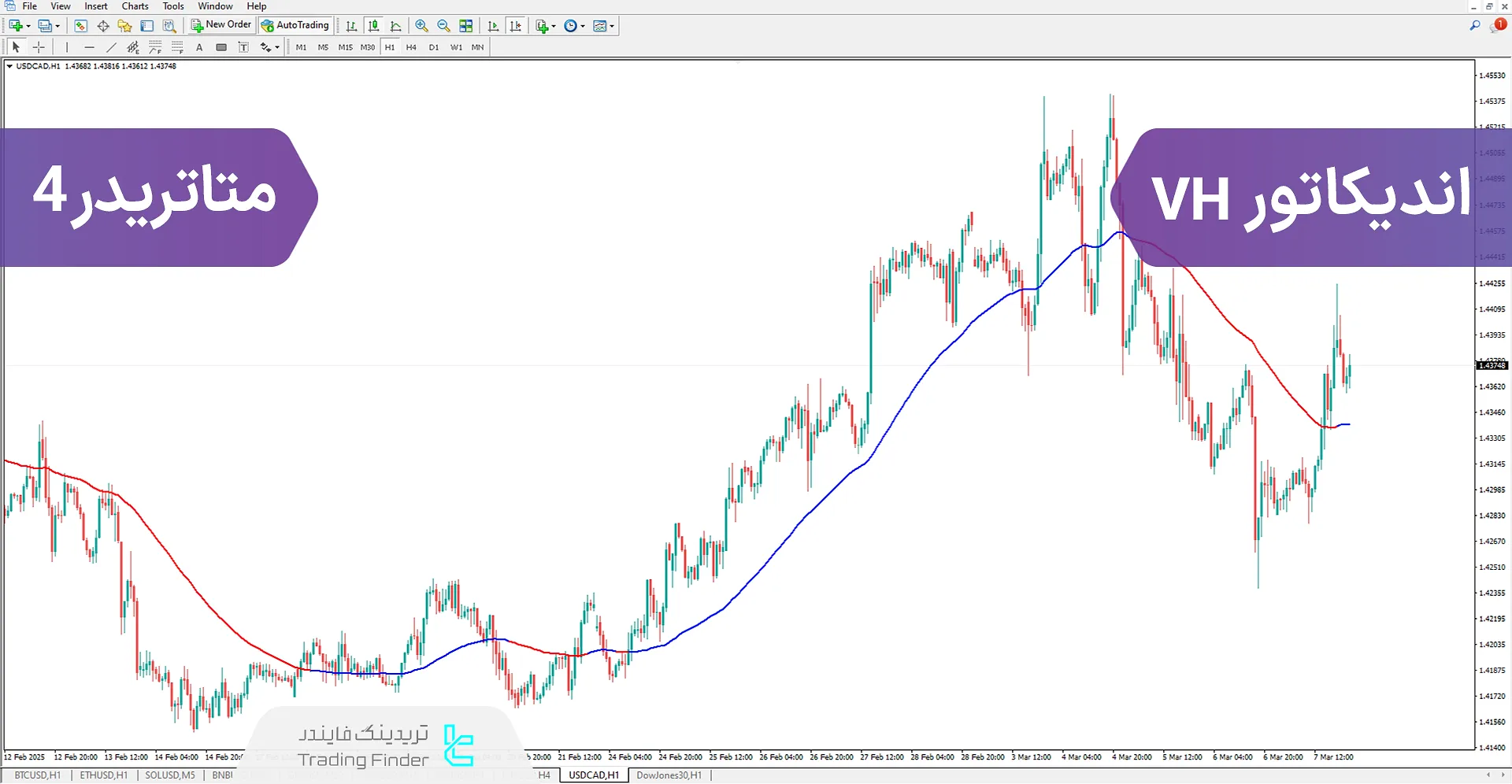Toggle the AutoTrading button

tap(295, 25)
